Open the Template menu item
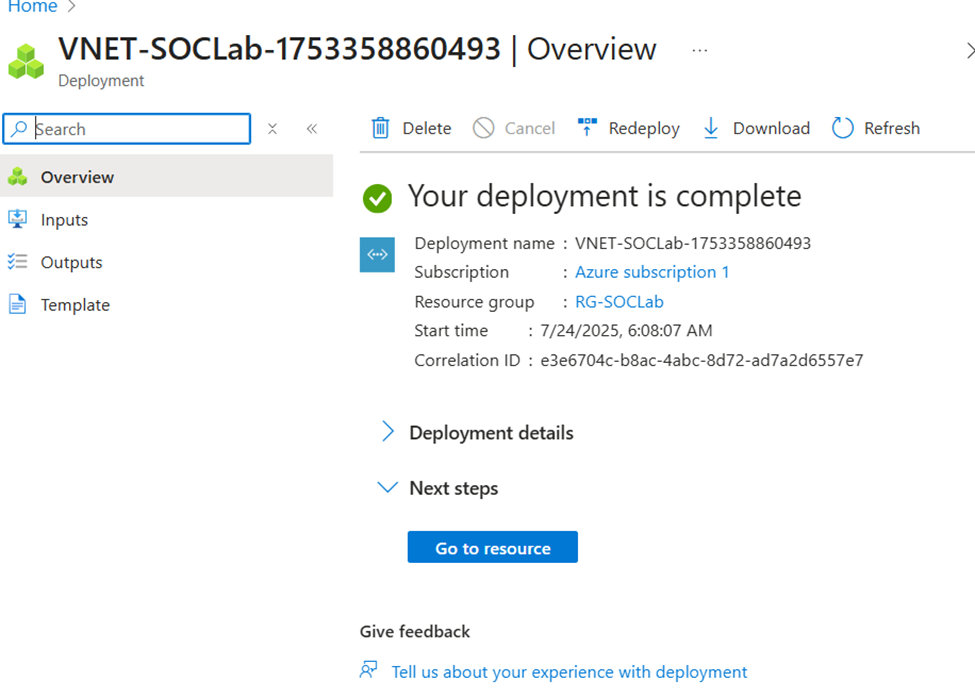The width and height of the screenshot is (975, 698). pyautogui.click(x=167, y=305)
